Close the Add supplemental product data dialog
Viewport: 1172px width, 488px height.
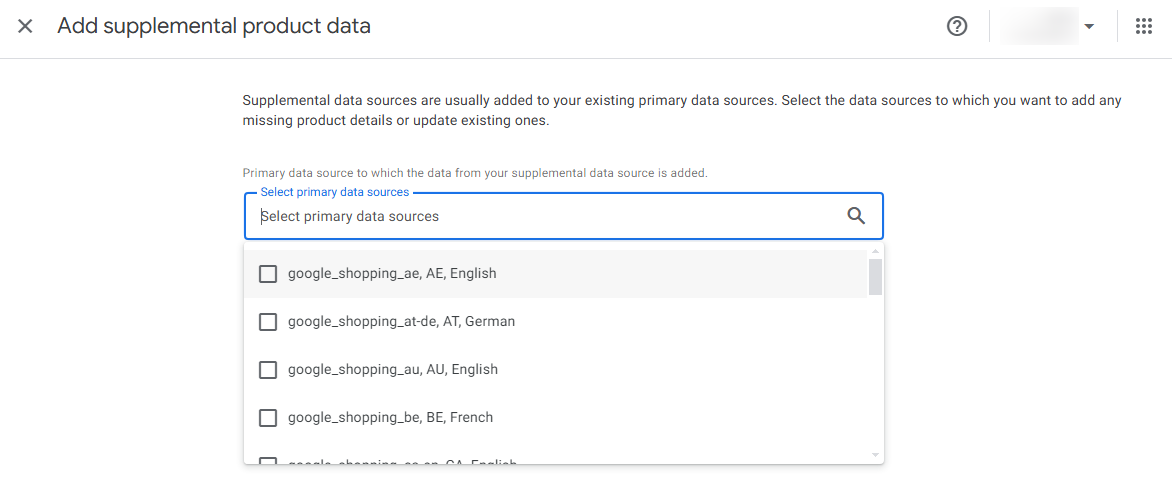[x=25, y=26]
